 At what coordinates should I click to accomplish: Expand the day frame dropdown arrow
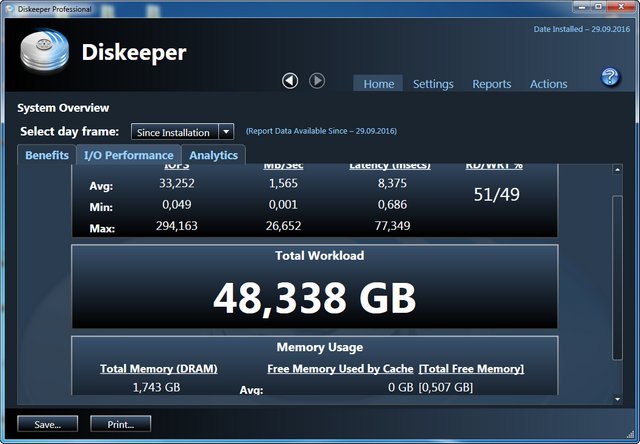coord(226,132)
